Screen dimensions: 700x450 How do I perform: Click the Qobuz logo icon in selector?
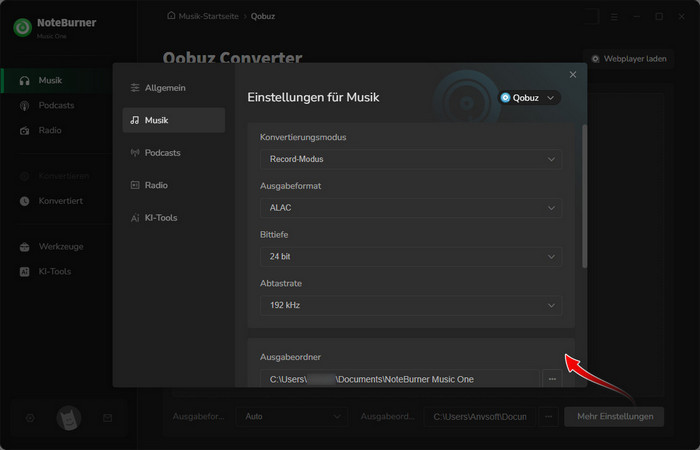point(505,98)
